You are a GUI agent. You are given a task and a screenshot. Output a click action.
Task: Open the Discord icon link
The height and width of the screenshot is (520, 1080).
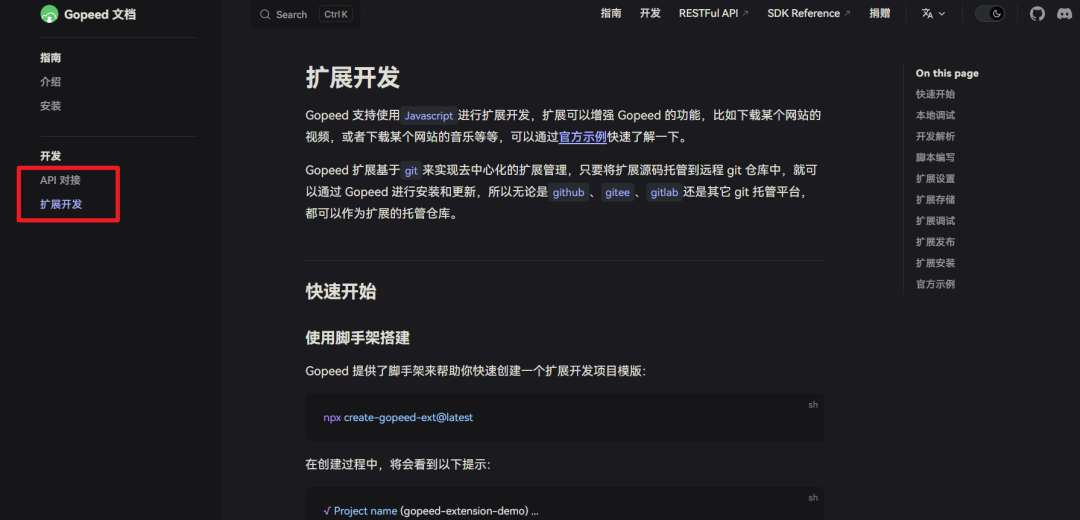pyautogui.click(x=1064, y=14)
